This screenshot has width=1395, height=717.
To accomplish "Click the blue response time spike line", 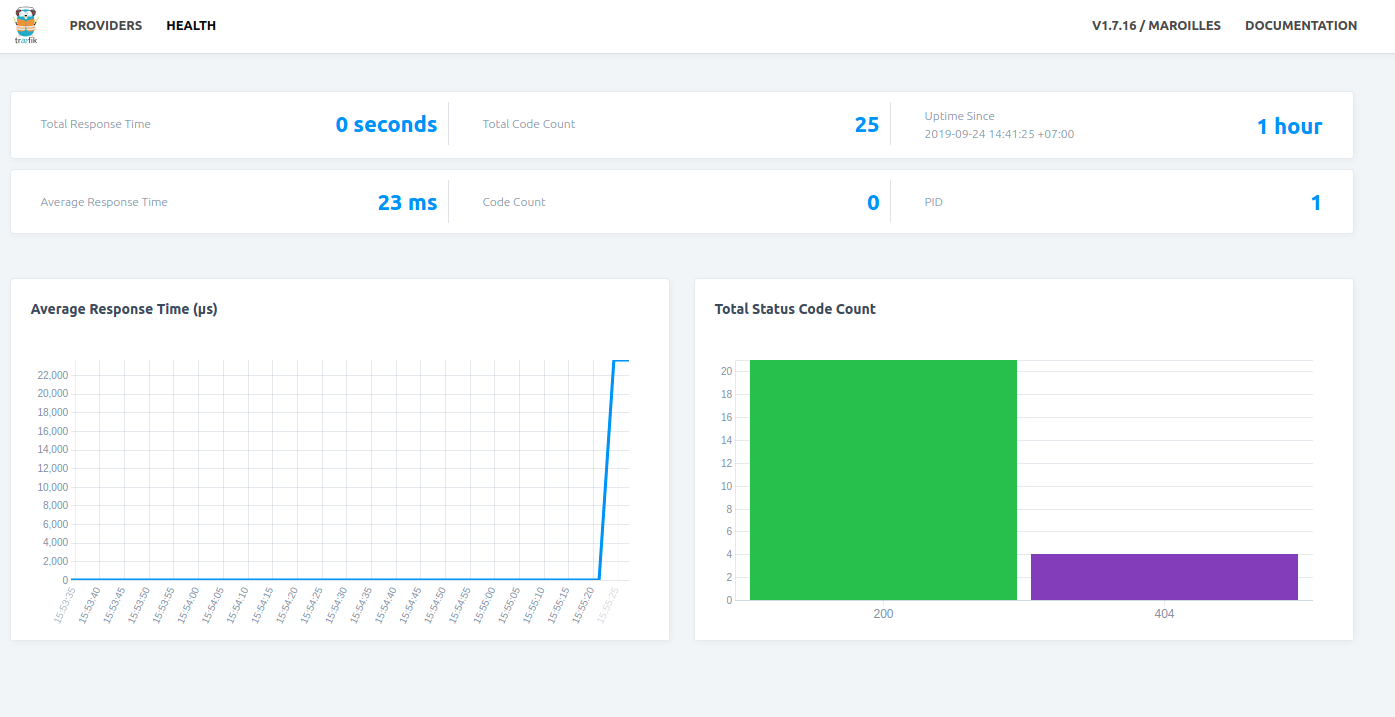I will tap(607, 470).
